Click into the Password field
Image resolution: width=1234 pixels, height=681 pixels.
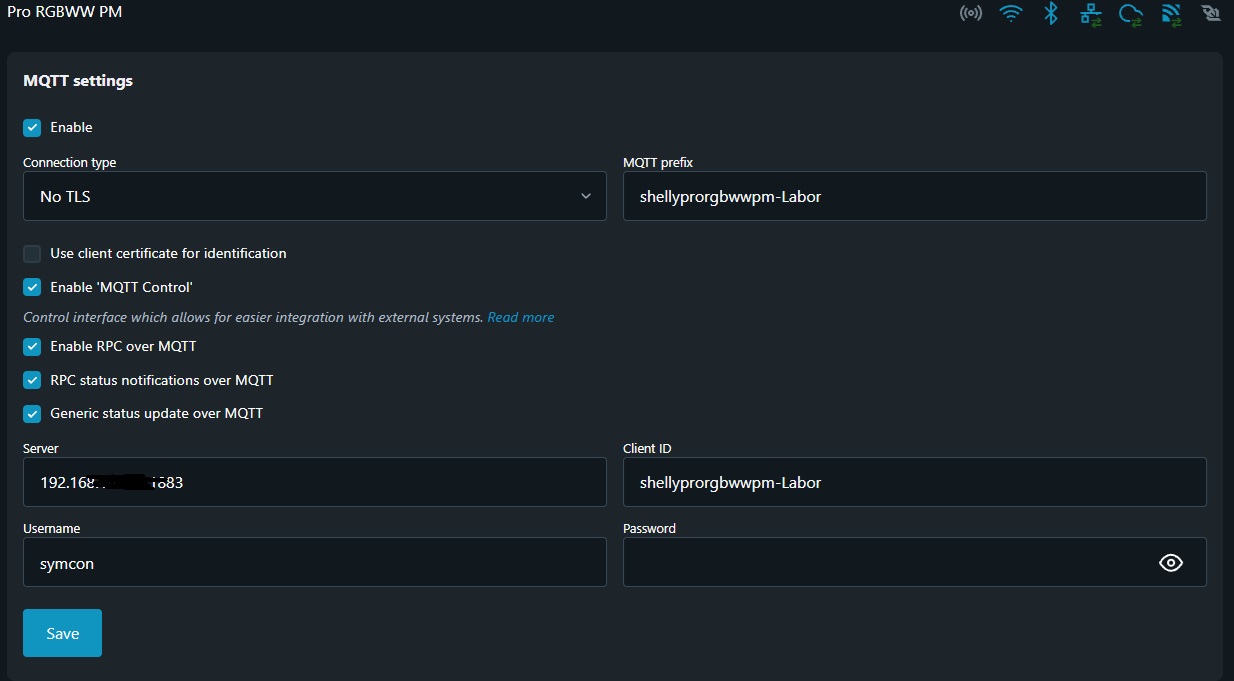pyautogui.click(x=914, y=563)
